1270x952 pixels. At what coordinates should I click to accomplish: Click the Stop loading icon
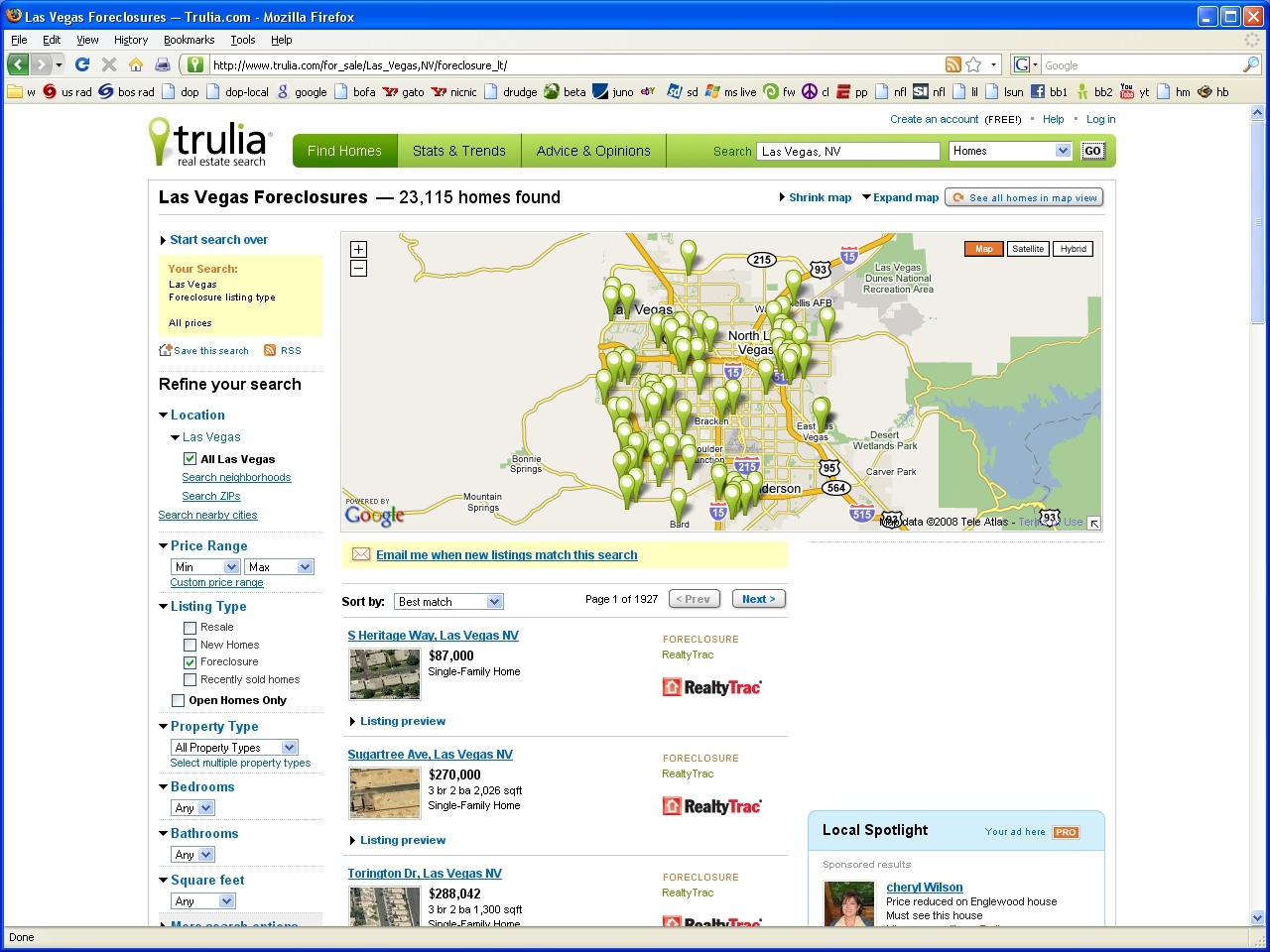pyautogui.click(x=109, y=64)
